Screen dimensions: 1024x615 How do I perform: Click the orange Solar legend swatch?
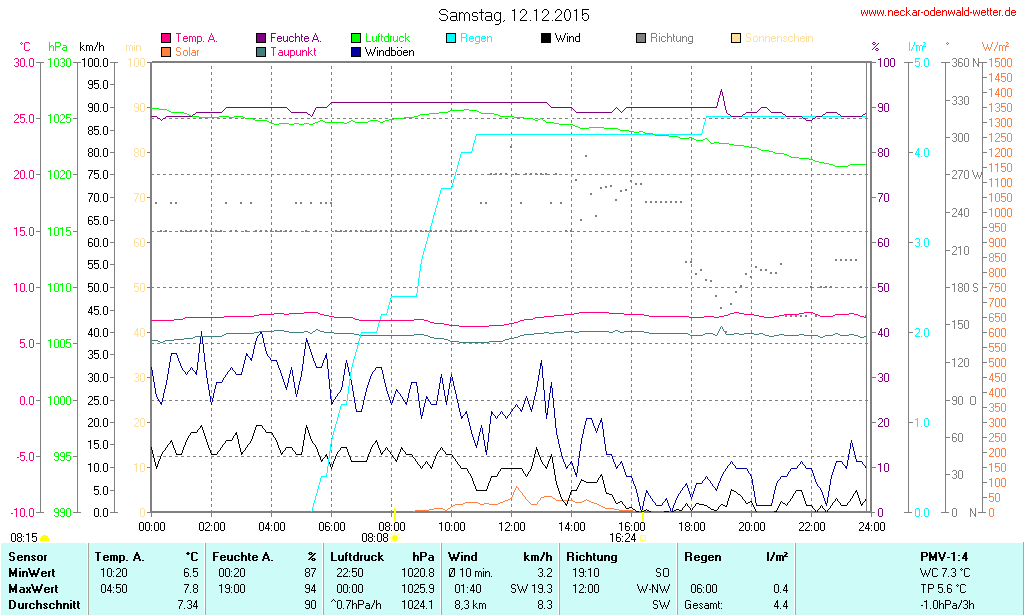tap(166, 52)
